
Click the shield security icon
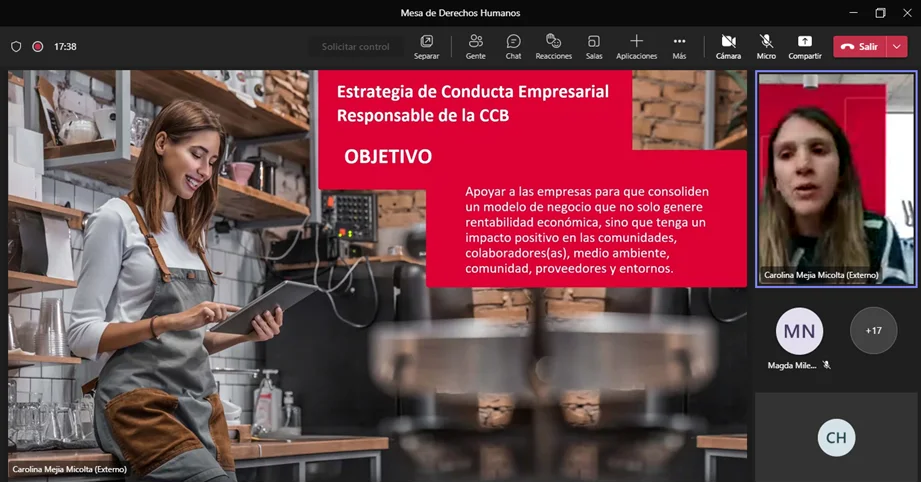tap(16, 46)
